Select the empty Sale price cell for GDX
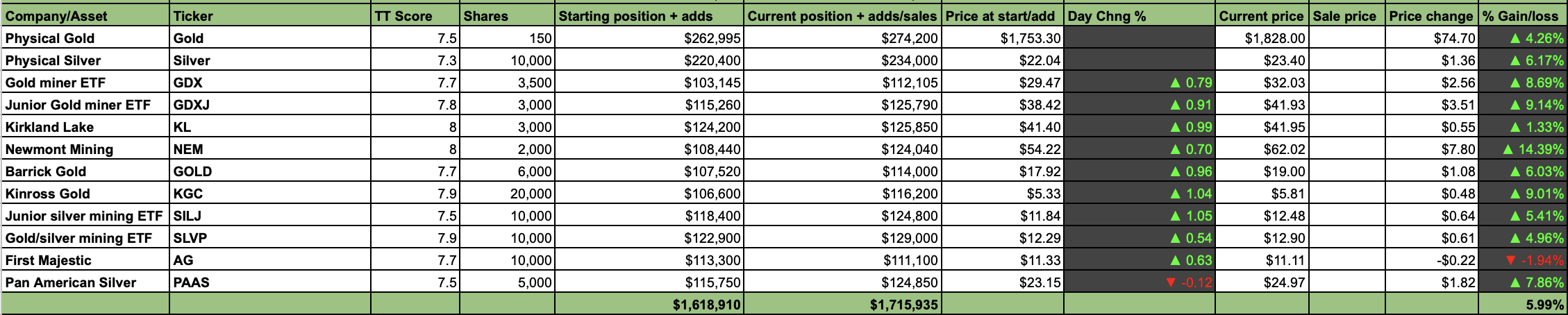This screenshot has width=1568, height=315. point(1346,83)
